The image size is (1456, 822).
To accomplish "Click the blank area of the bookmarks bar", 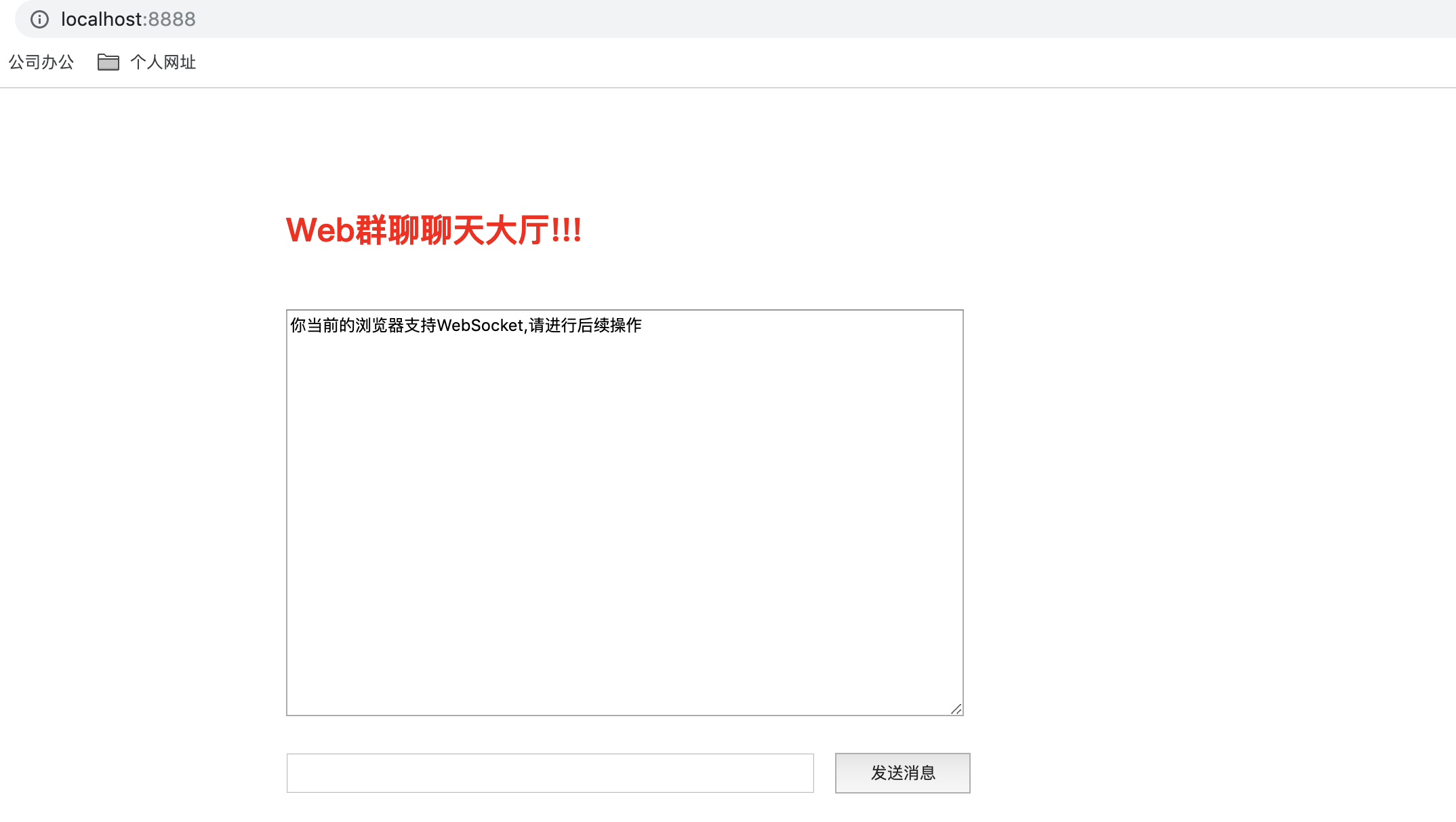I will point(813,62).
